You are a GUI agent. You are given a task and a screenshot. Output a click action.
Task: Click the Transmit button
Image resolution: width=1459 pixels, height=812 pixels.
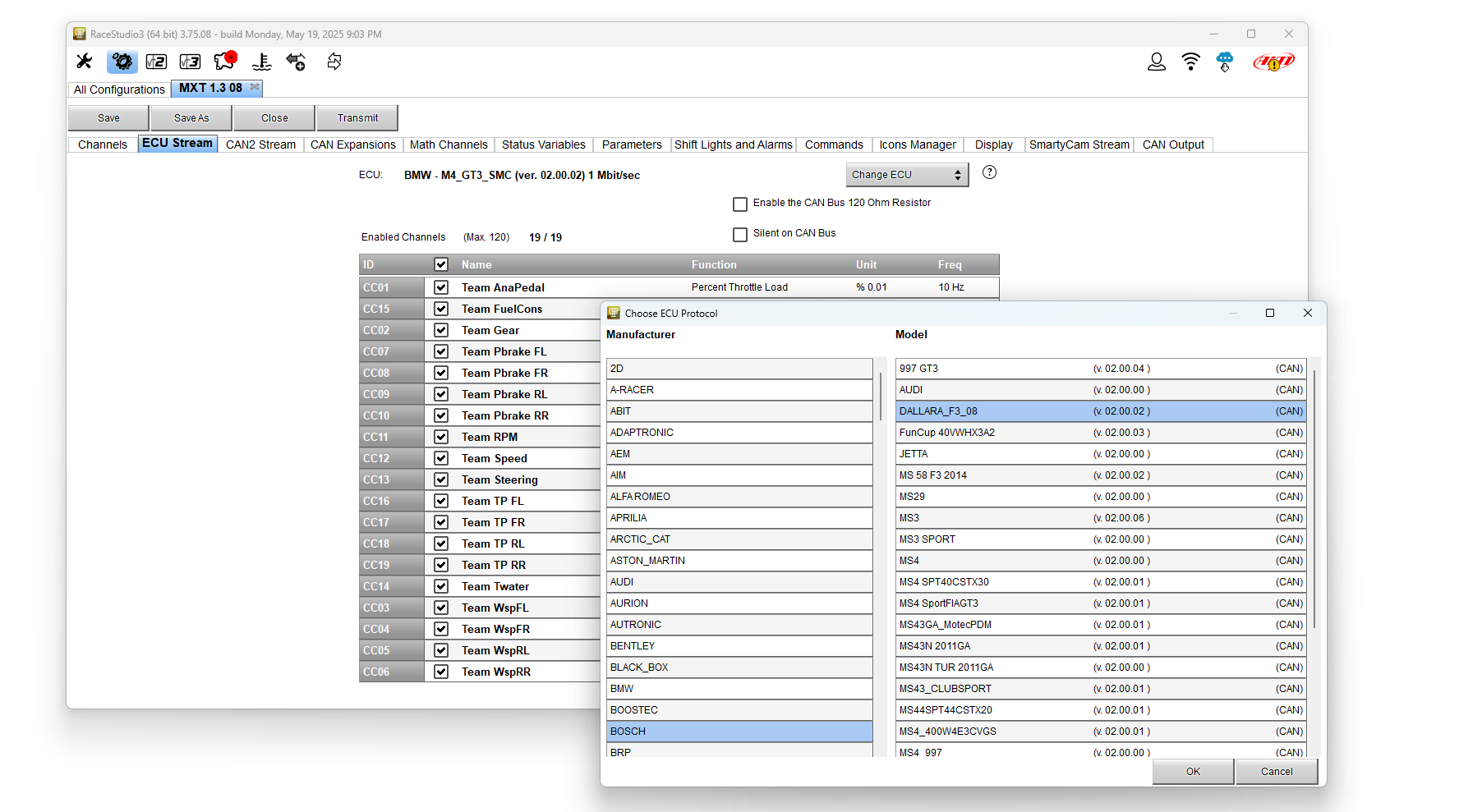pyautogui.click(x=357, y=118)
